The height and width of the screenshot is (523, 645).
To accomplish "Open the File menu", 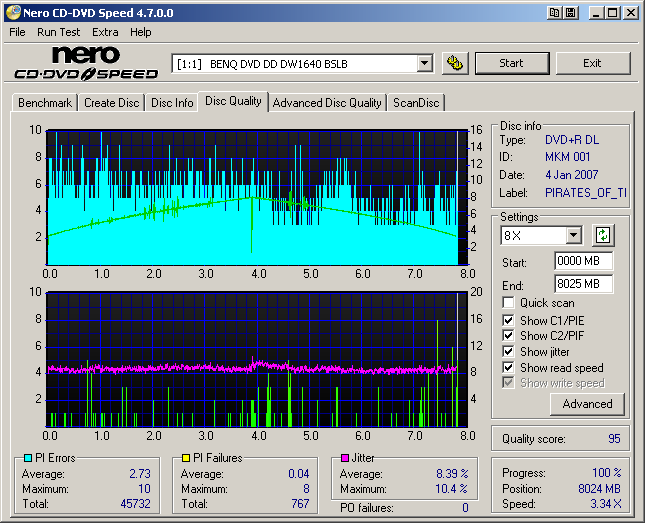I will 17,32.
